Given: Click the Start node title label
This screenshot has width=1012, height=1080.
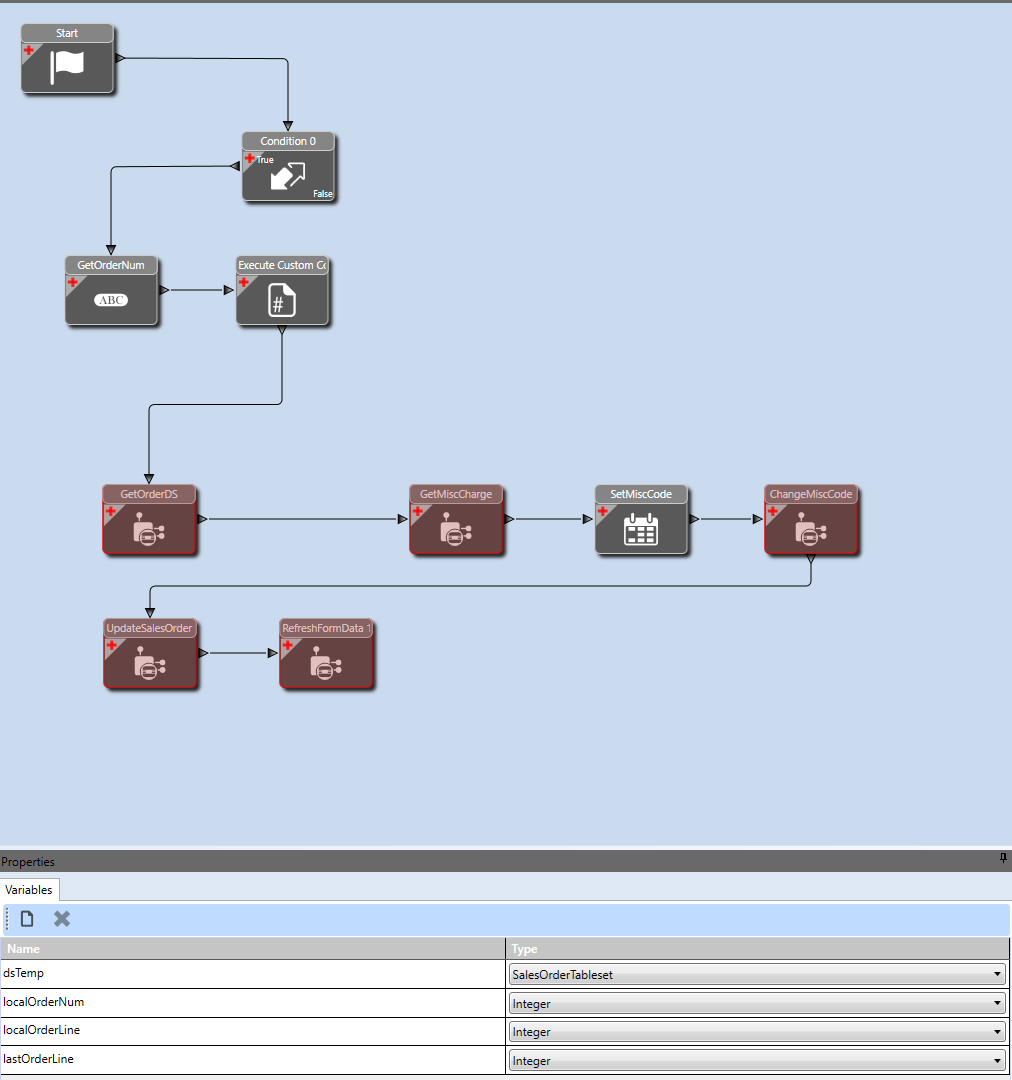Looking at the screenshot, I should point(67,33).
